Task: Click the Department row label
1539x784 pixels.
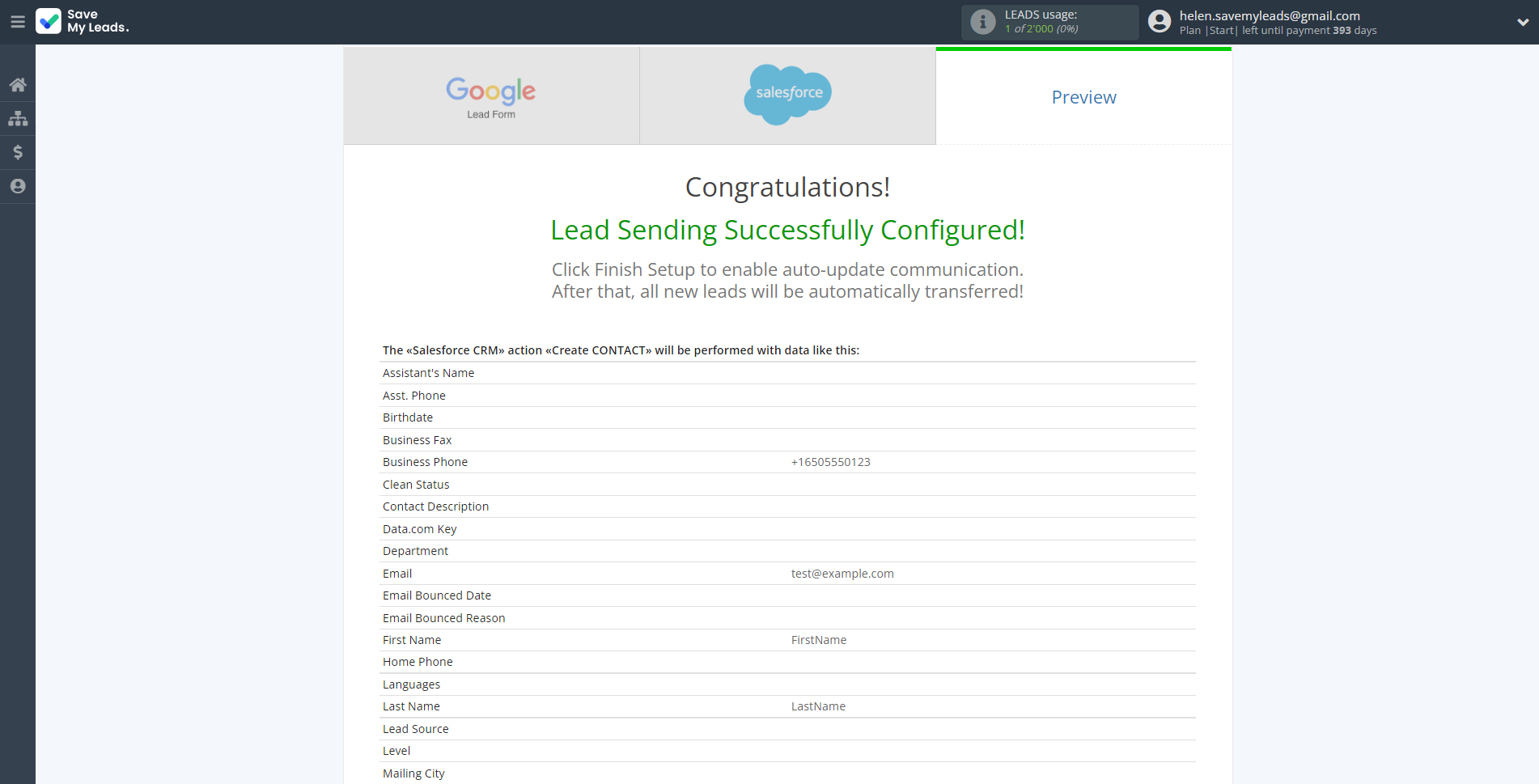Action: pyautogui.click(x=415, y=551)
